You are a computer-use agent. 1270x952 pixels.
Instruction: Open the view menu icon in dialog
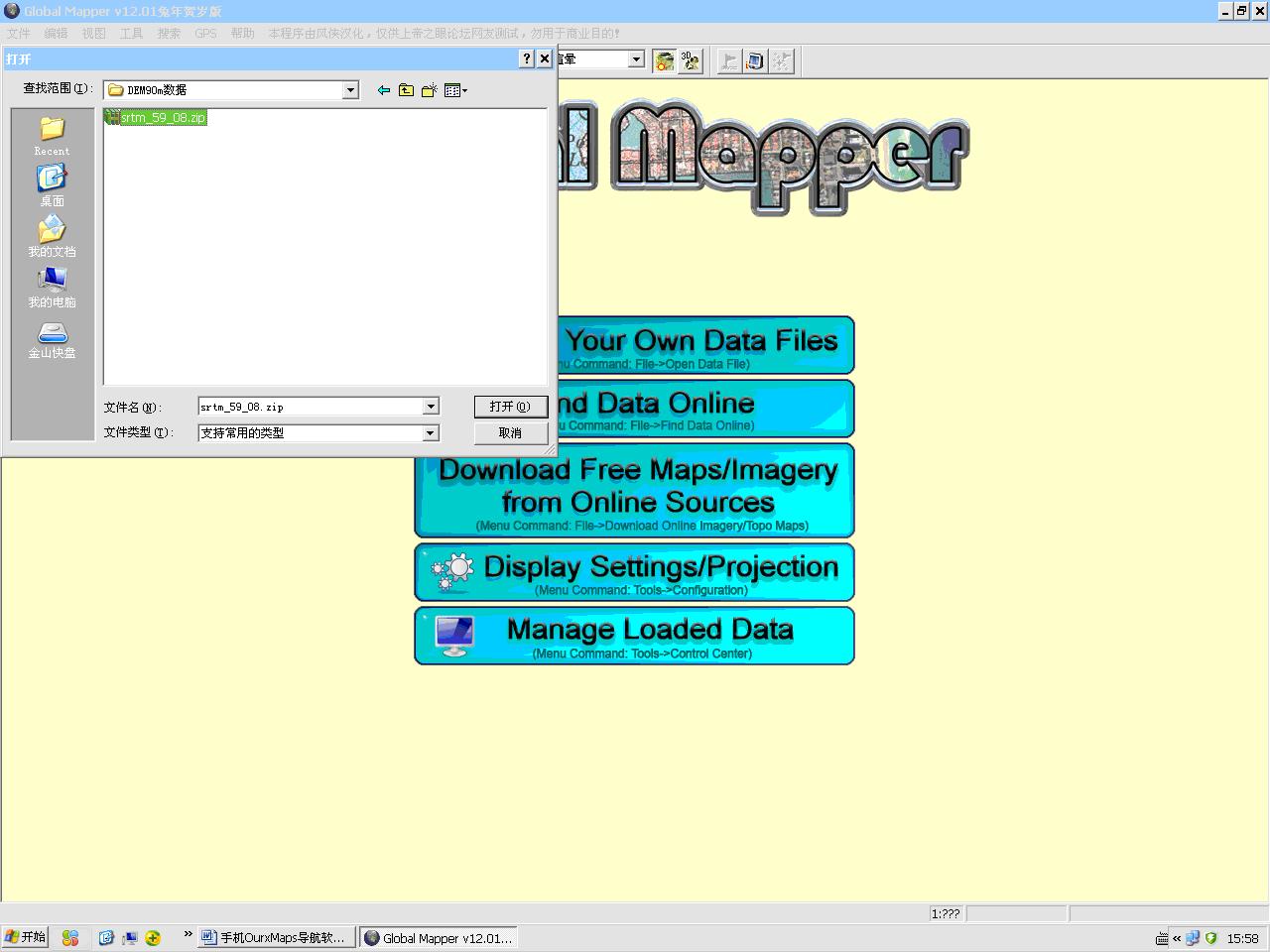point(455,90)
